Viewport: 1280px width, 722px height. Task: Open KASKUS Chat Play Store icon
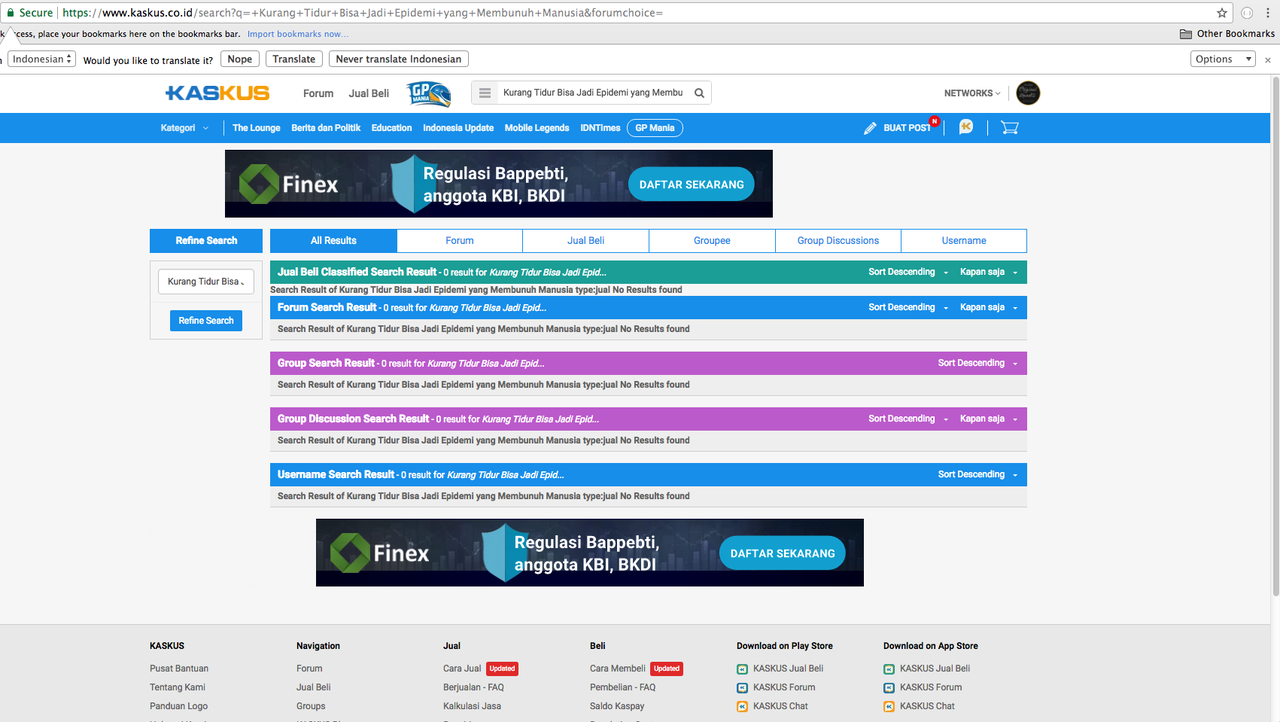click(742, 707)
